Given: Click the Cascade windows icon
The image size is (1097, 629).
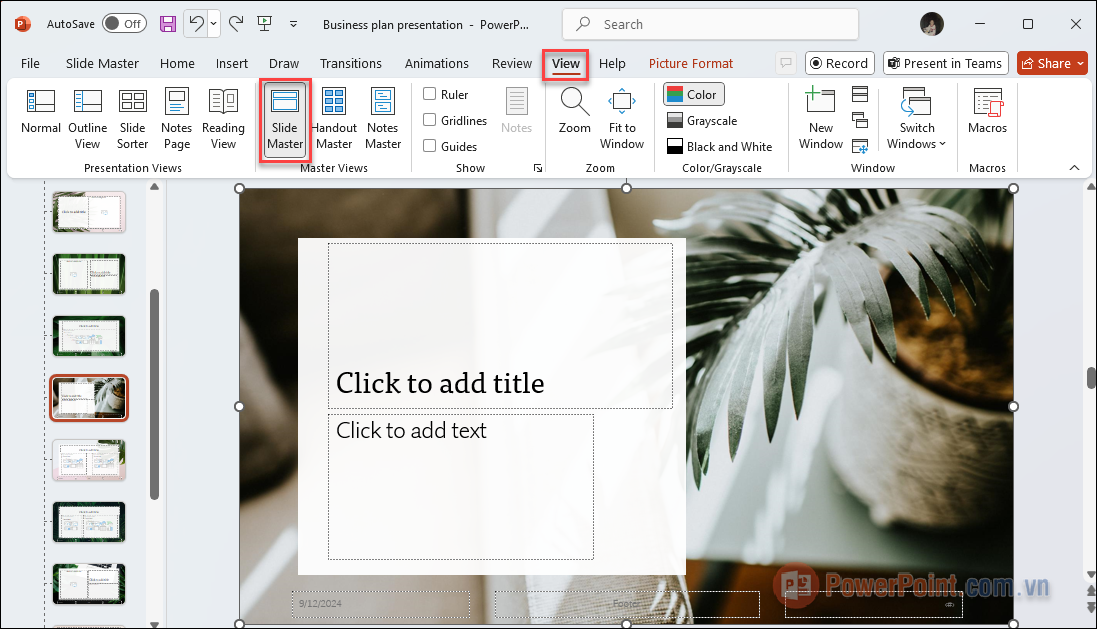Looking at the screenshot, I should [x=860, y=120].
